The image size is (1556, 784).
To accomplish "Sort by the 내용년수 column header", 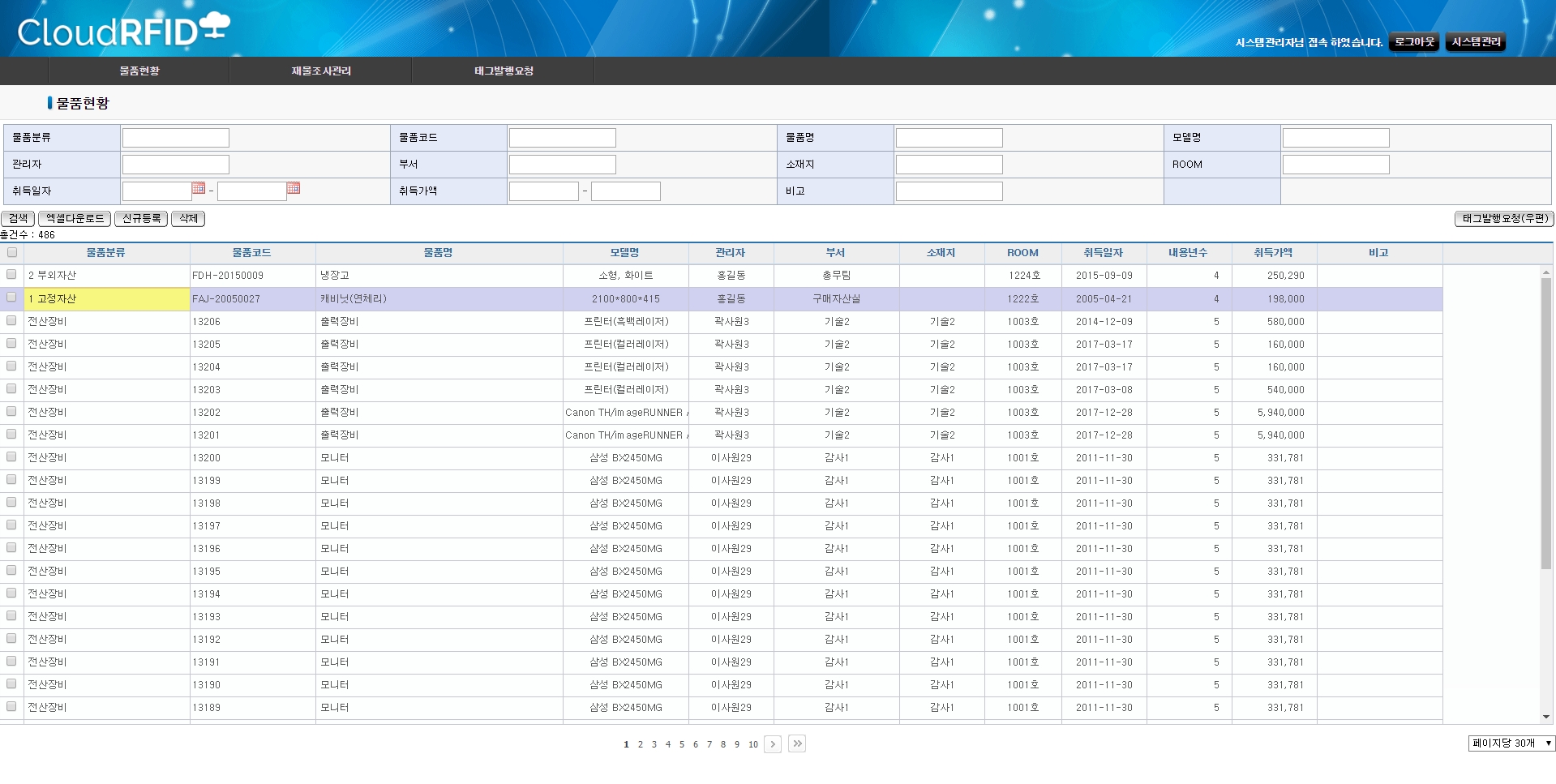I will coord(1189,253).
